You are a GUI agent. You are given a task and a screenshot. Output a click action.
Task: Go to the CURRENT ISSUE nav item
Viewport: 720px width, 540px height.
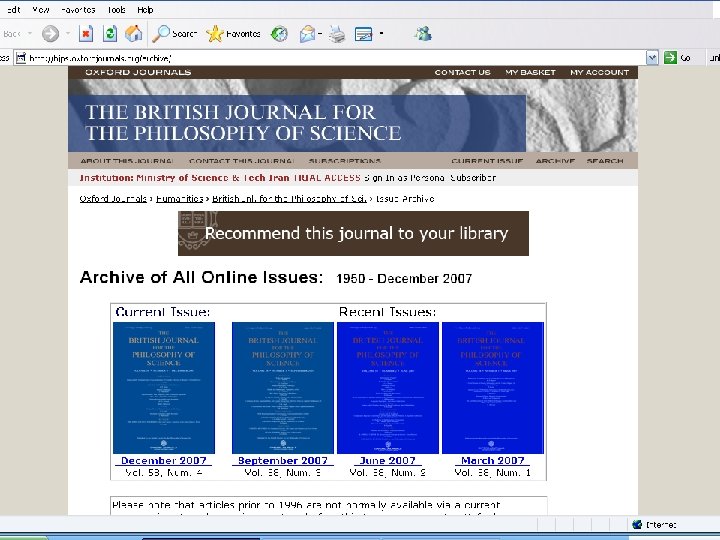487,161
